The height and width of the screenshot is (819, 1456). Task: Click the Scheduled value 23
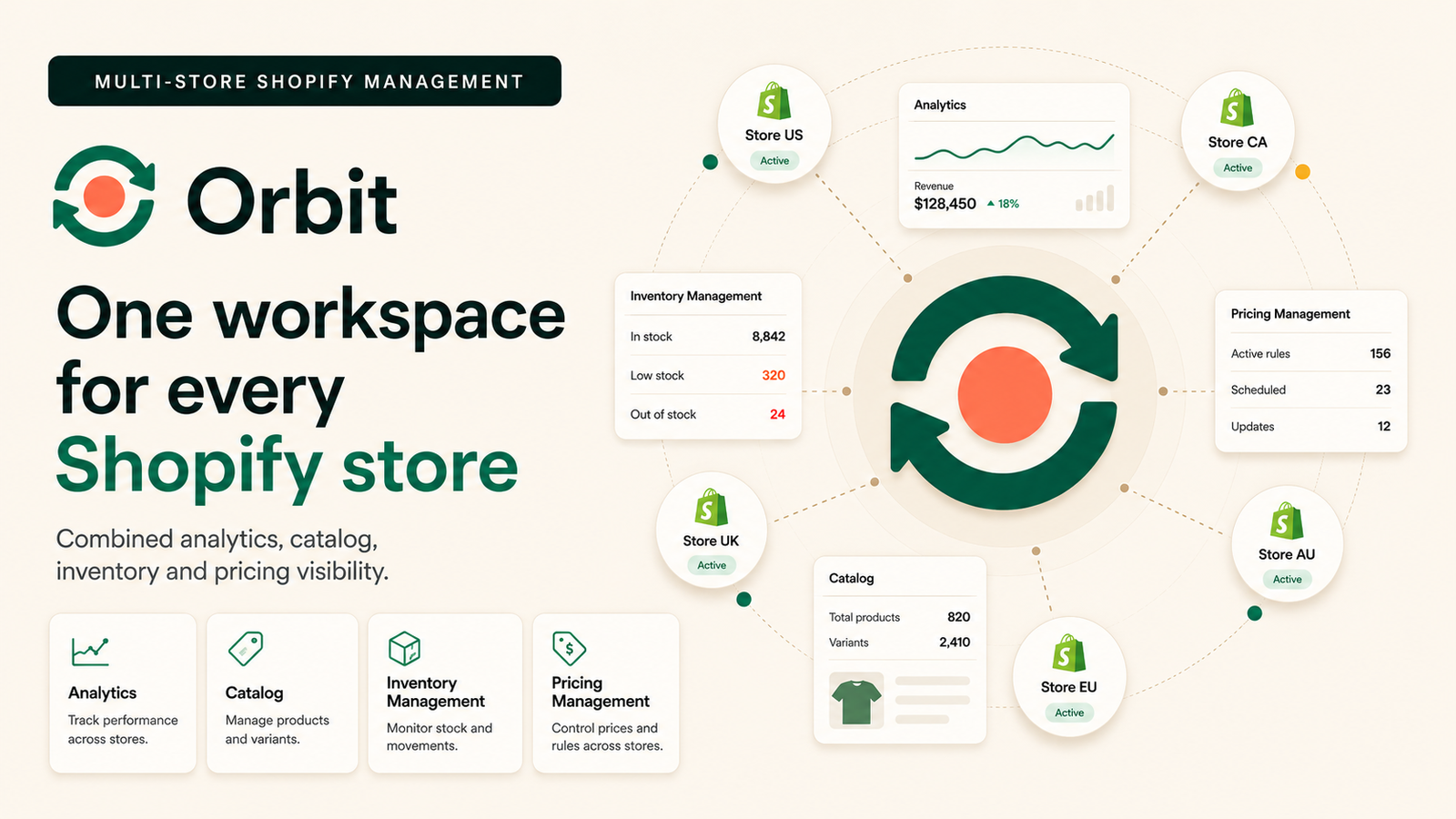(x=1383, y=390)
